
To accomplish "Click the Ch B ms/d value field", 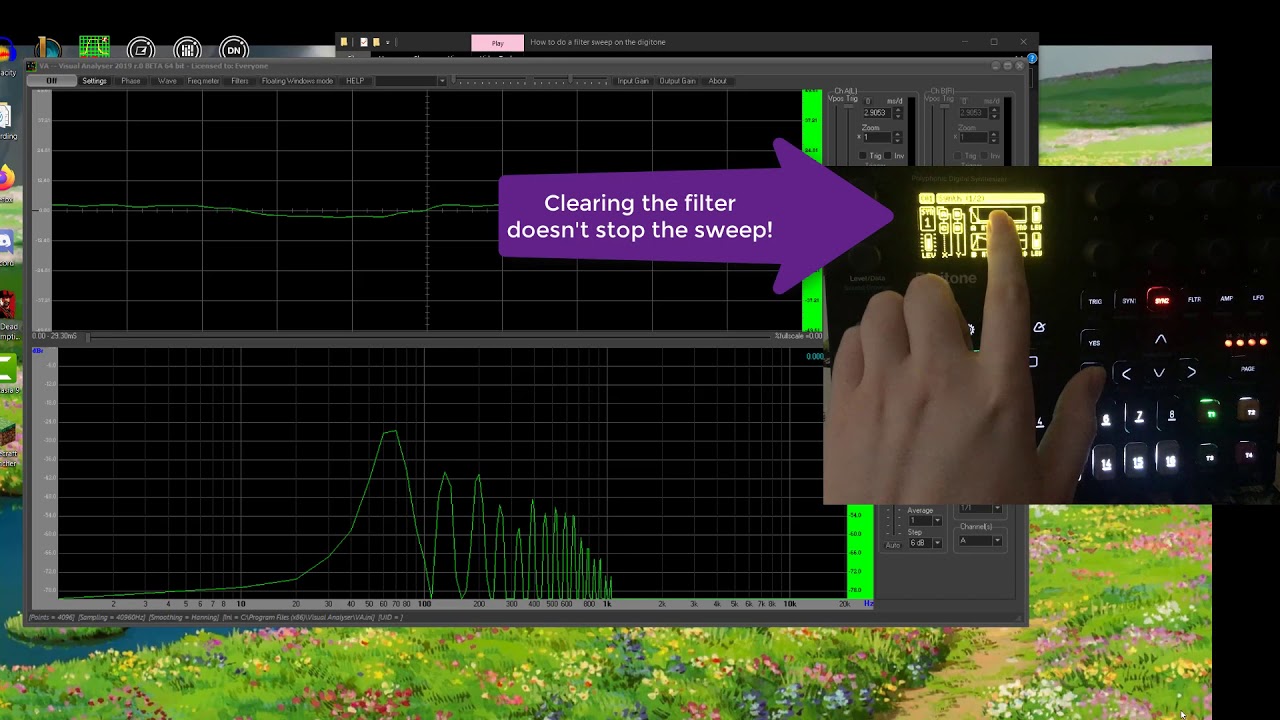I will point(971,113).
